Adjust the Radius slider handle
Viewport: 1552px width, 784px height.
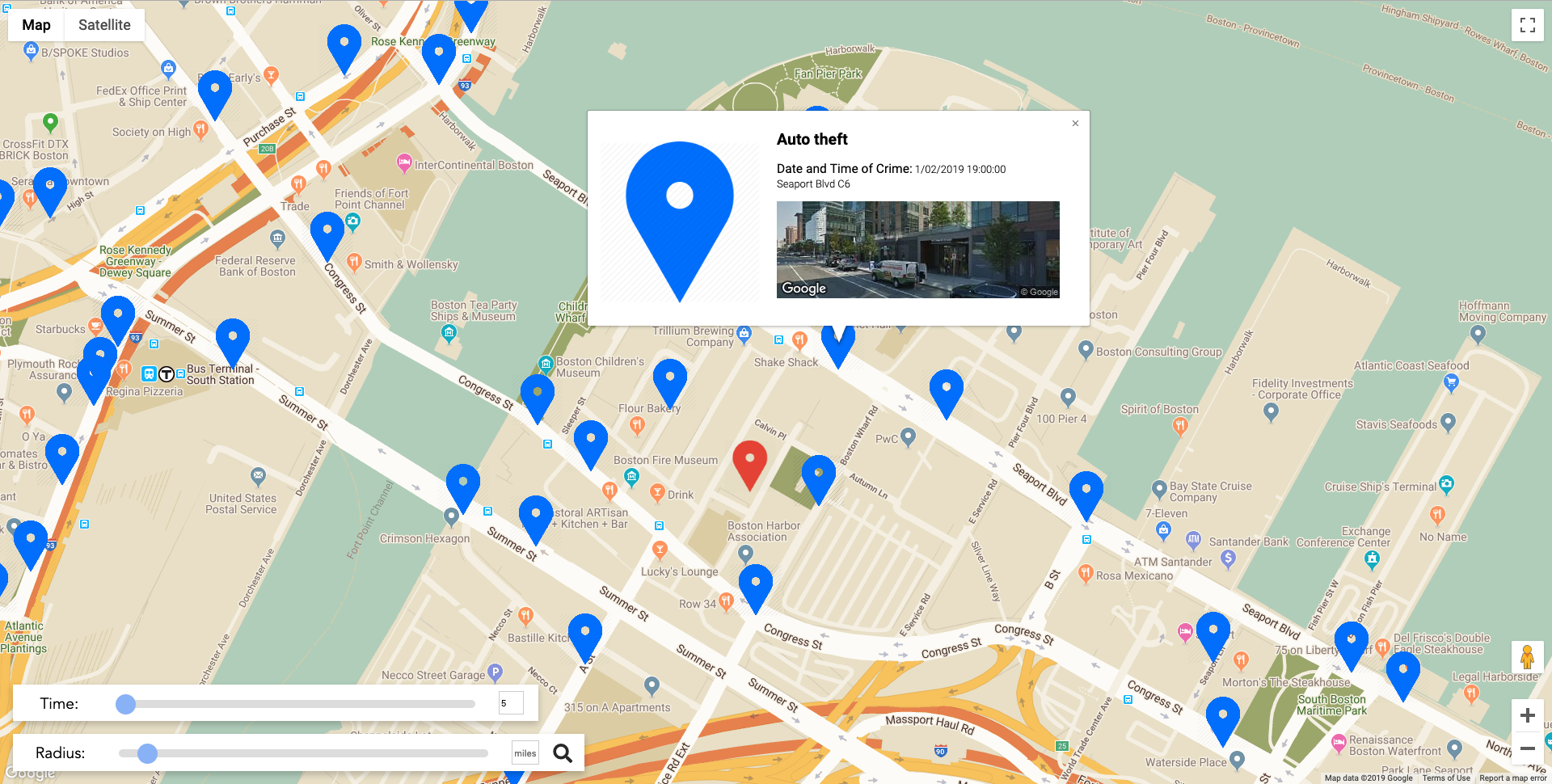pos(147,753)
